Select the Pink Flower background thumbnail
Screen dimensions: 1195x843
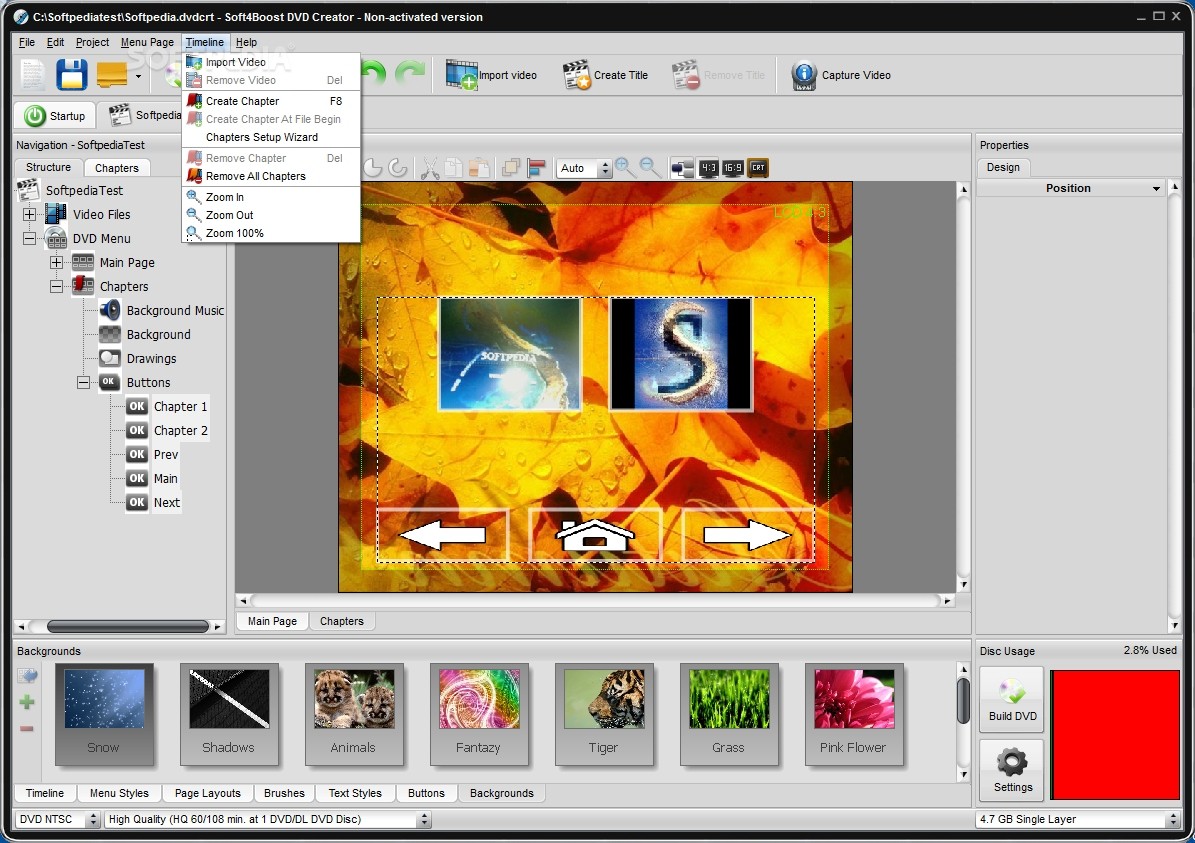tap(854, 713)
